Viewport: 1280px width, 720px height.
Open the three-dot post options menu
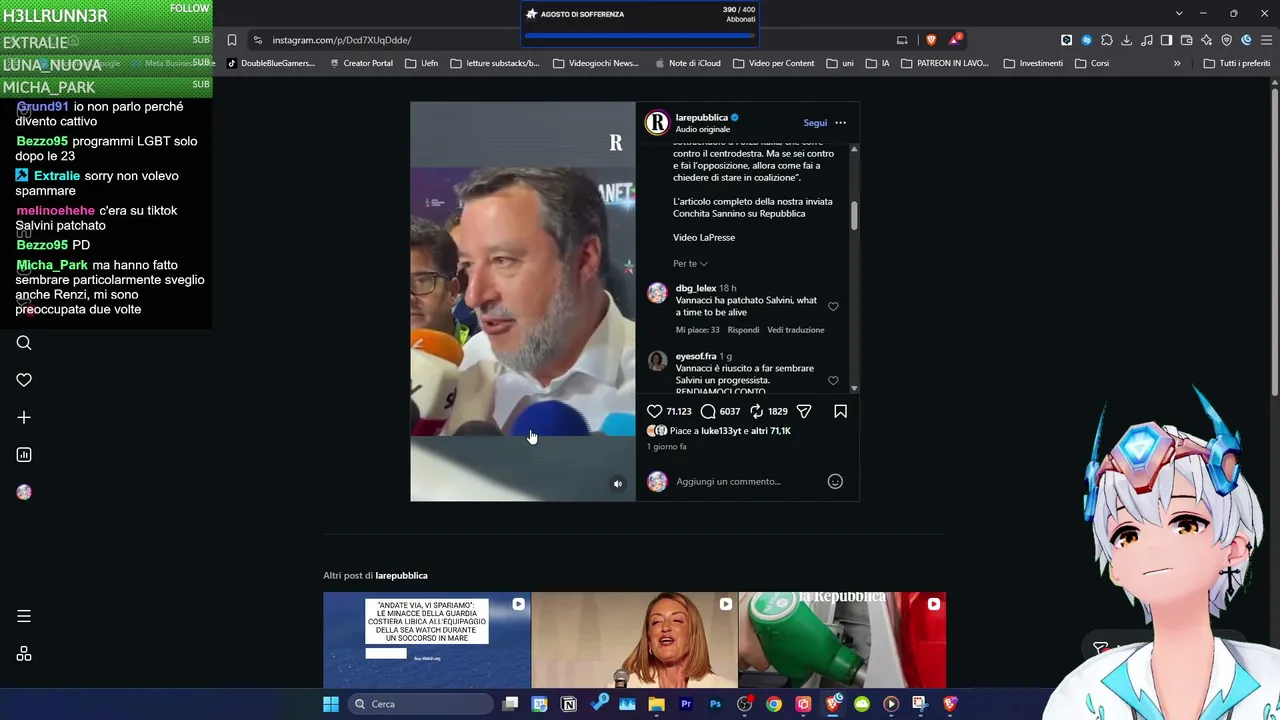[840, 123]
